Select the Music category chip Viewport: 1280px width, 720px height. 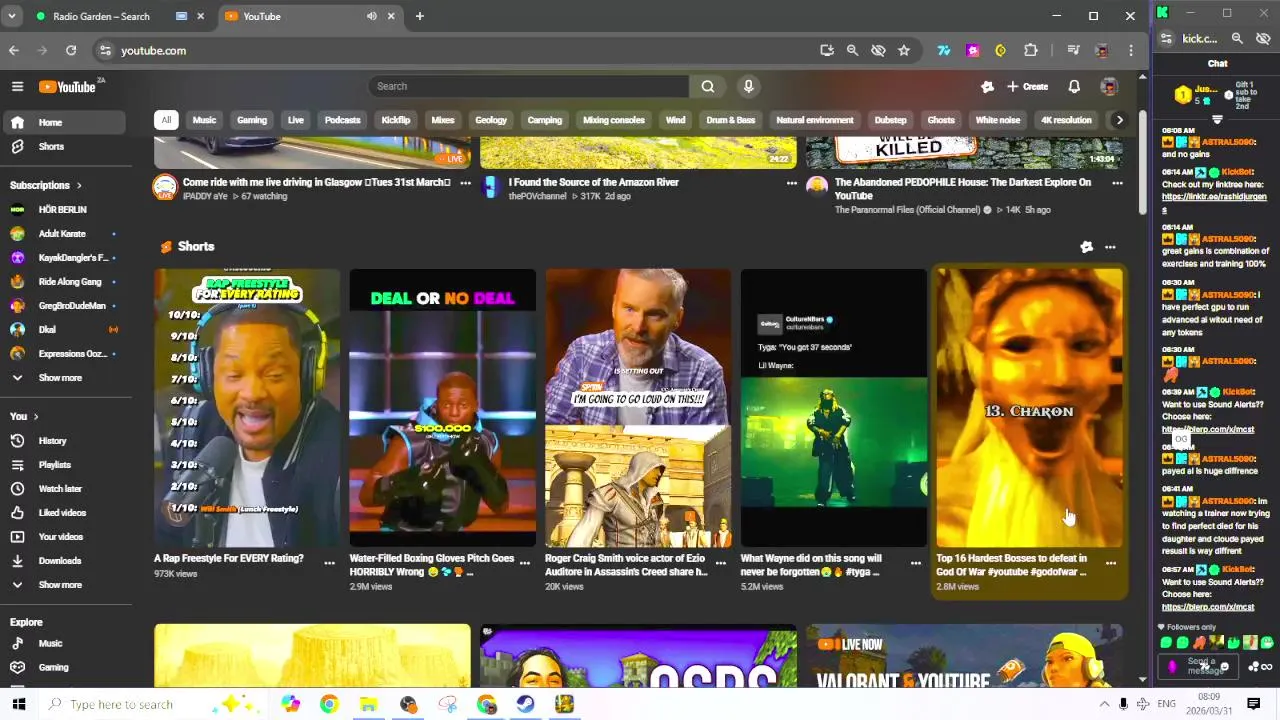pos(204,120)
